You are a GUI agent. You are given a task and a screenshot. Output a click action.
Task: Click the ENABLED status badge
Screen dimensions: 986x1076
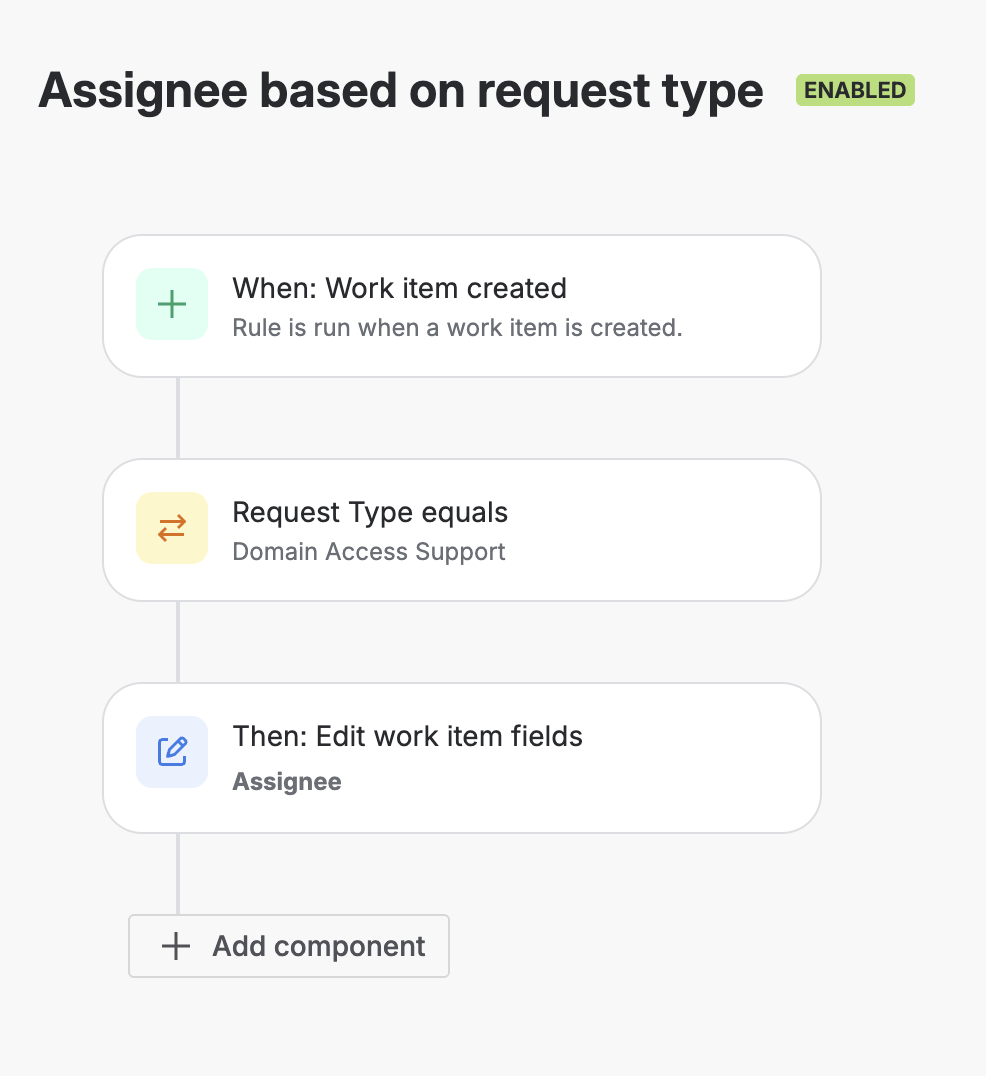point(855,90)
